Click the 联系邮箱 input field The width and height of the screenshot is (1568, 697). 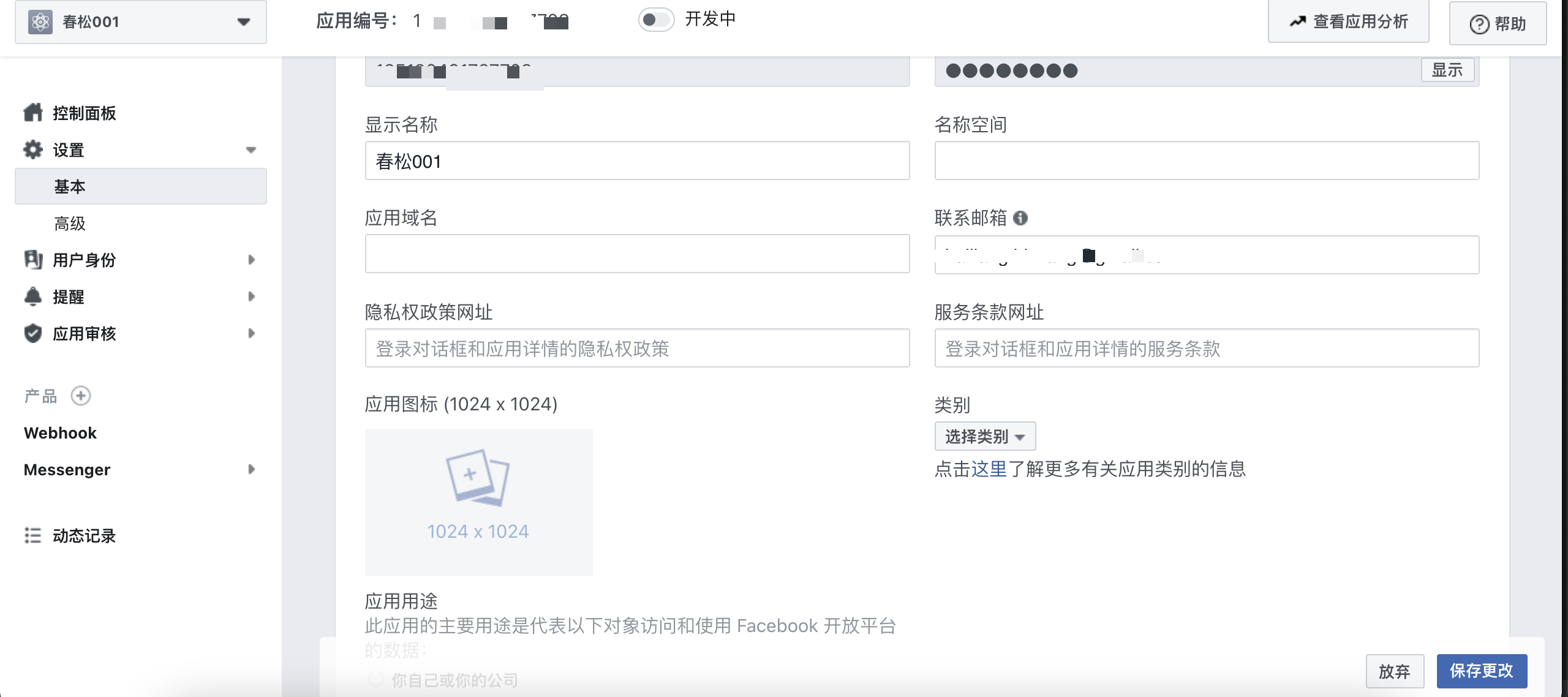(1207, 254)
